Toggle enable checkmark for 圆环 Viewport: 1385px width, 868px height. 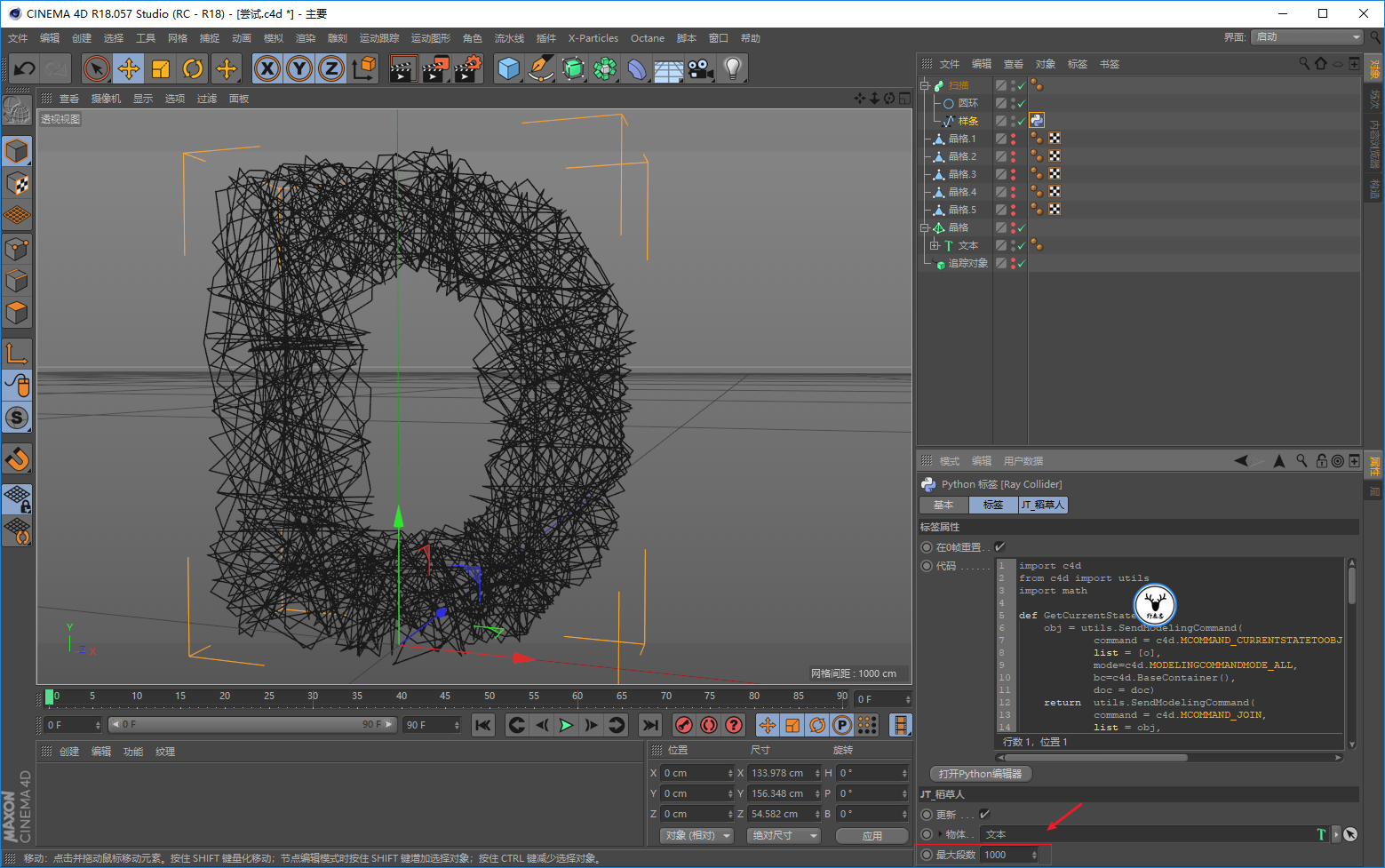pyautogui.click(x=1022, y=104)
